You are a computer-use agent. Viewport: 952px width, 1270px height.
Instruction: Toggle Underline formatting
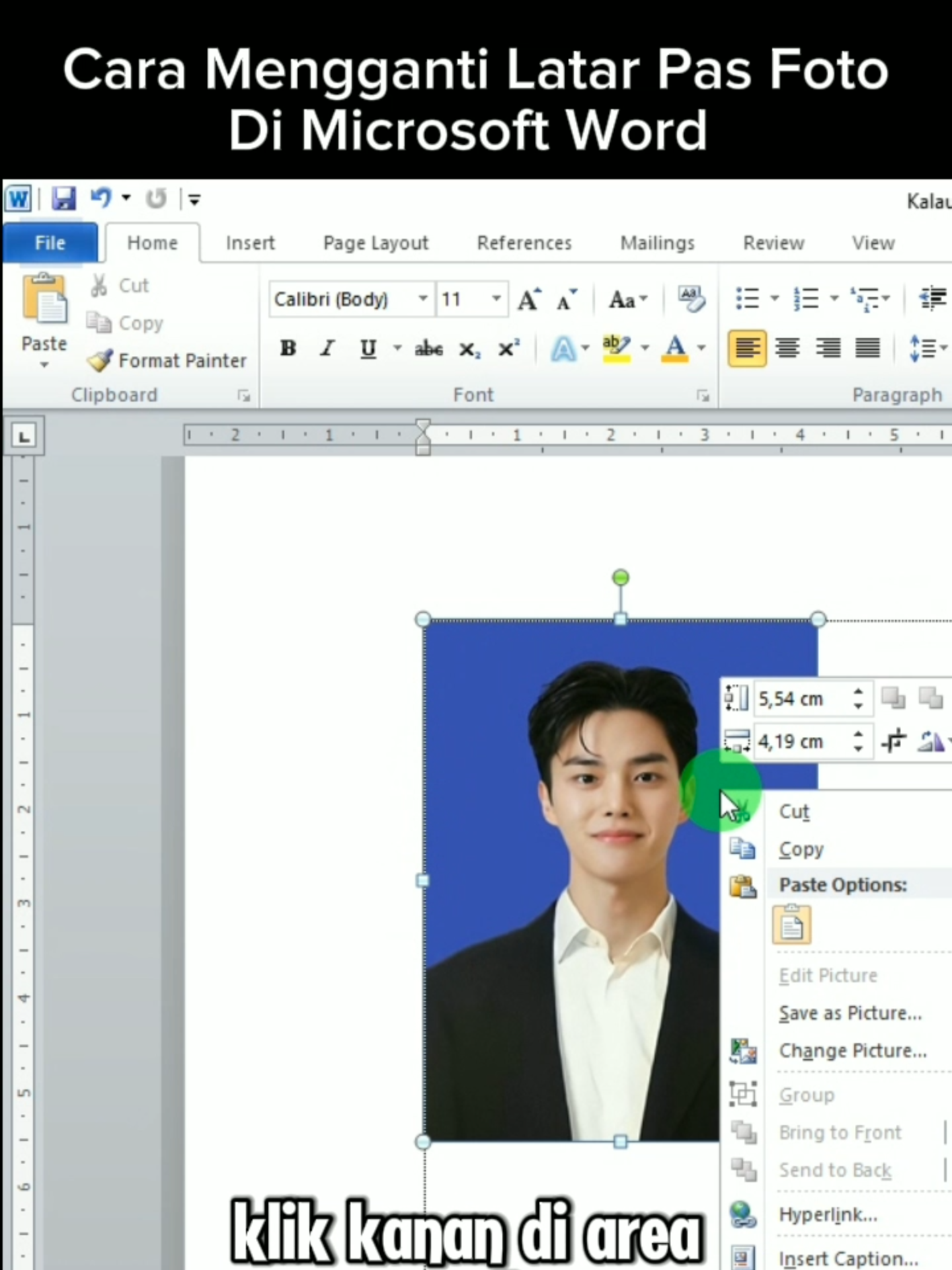pos(368,348)
